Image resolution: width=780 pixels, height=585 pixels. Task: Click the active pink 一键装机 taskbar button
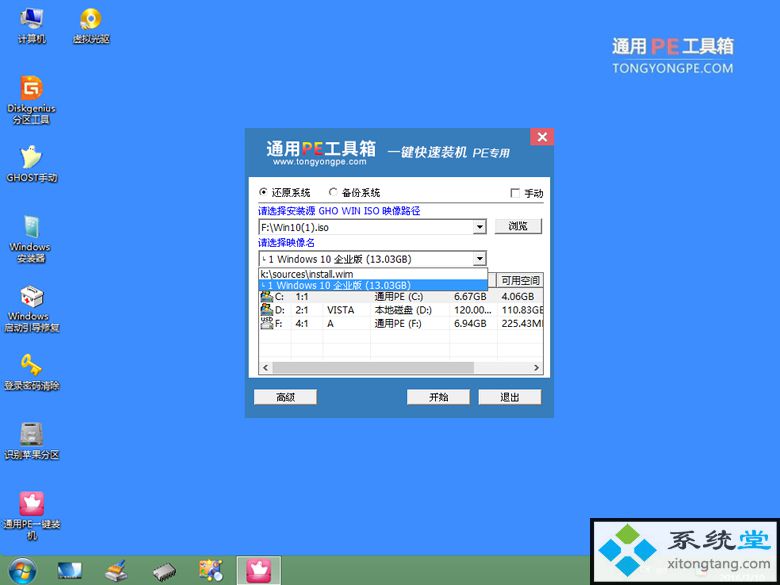259,571
